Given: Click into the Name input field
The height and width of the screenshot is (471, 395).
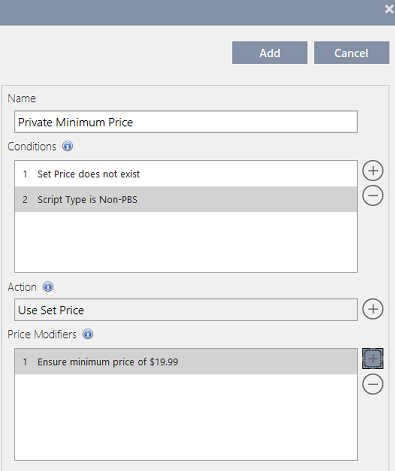Looking at the screenshot, I should point(186,122).
